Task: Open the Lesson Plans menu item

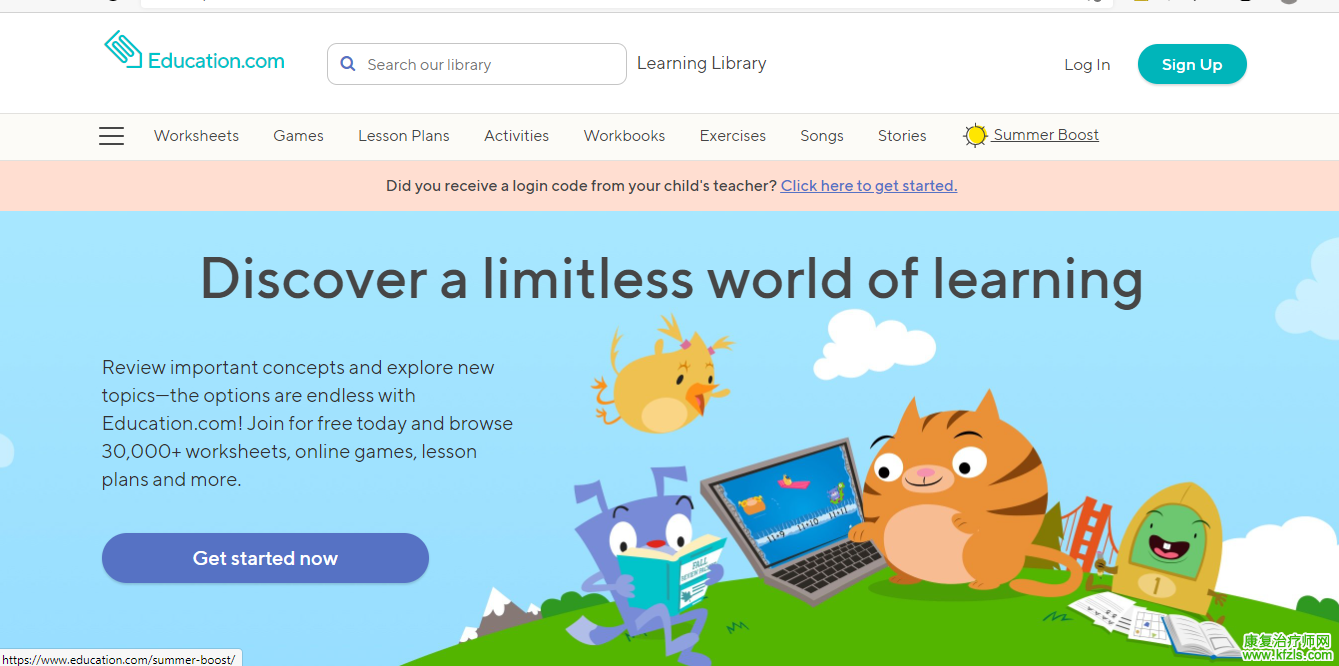Action: pyautogui.click(x=404, y=136)
